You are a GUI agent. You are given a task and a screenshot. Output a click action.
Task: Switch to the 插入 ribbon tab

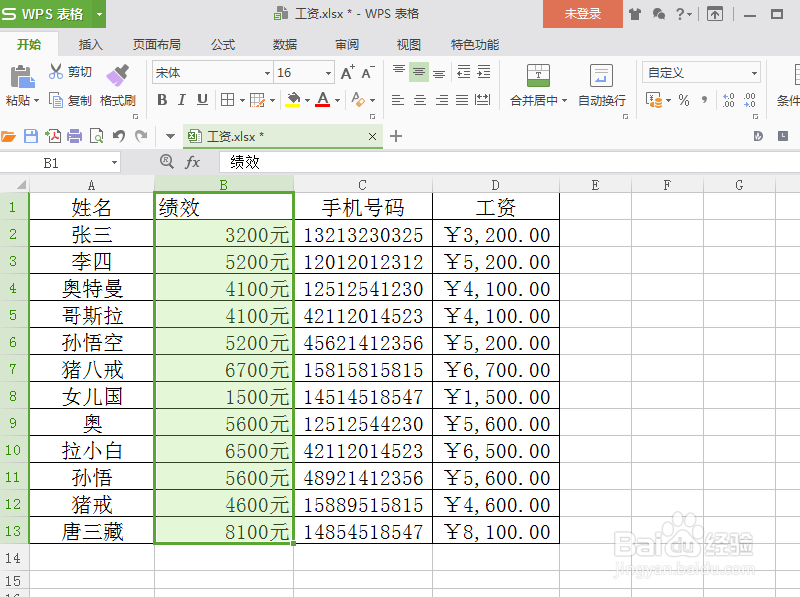pyautogui.click(x=90, y=44)
